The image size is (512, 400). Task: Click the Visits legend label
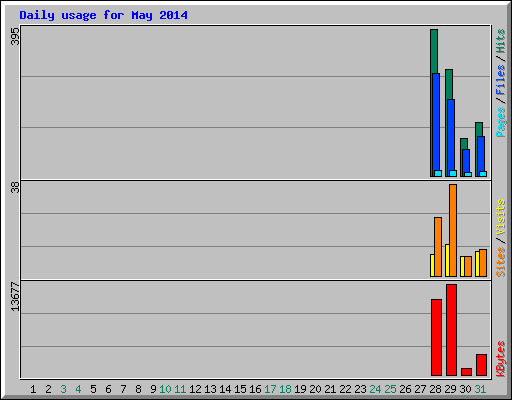(501, 217)
